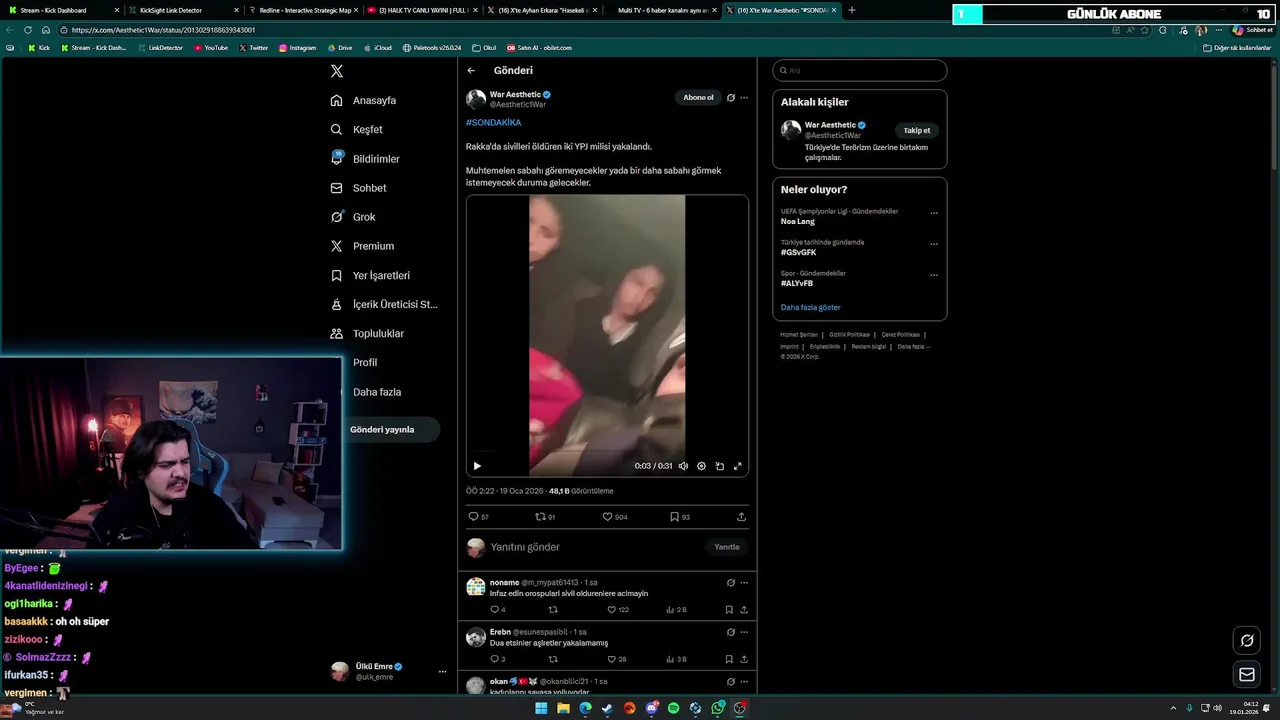The width and height of the screenshot is (1280, 720).
Task: Go back with the Gönderi arrow
Action: click(471, 71)
